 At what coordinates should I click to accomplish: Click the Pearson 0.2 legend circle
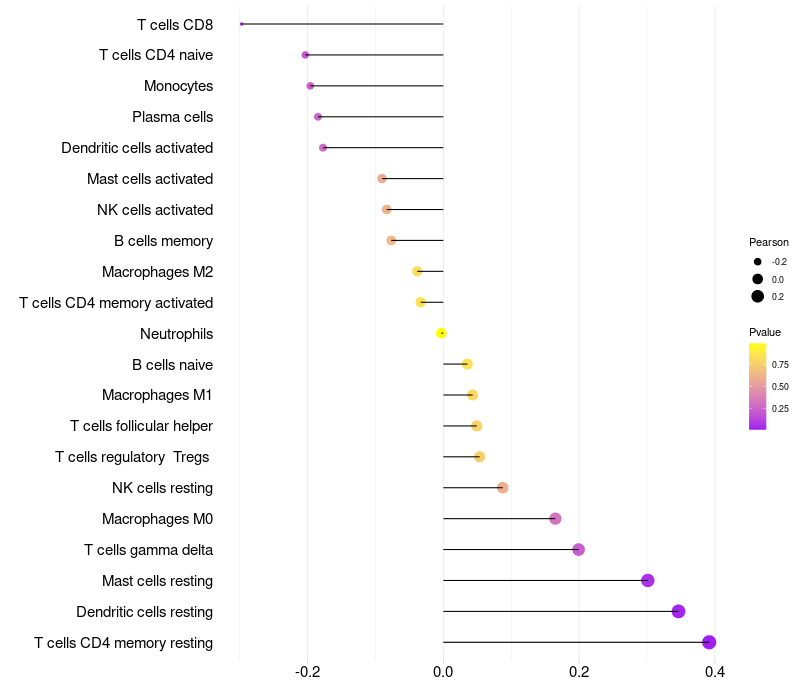pyautogui.click(x=758, y=296)
